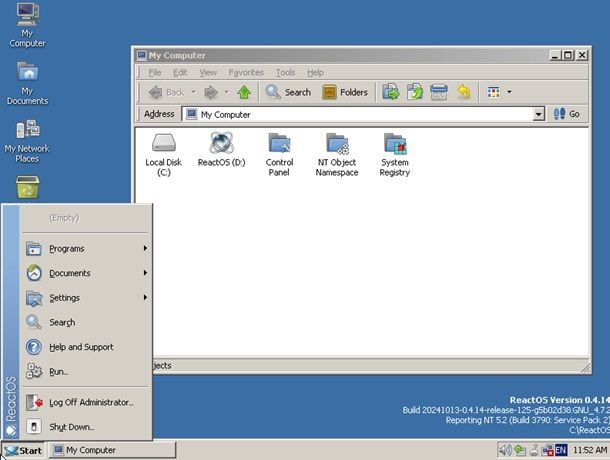Maximize the My Computer window
This screenshot has width=610, height=460.
[x=568, y=55]
